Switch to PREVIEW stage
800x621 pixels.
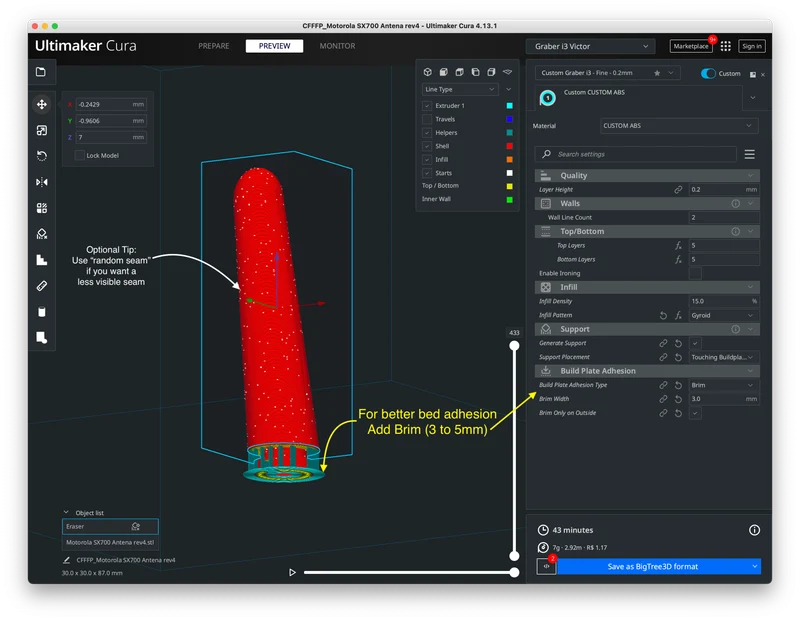274,46
